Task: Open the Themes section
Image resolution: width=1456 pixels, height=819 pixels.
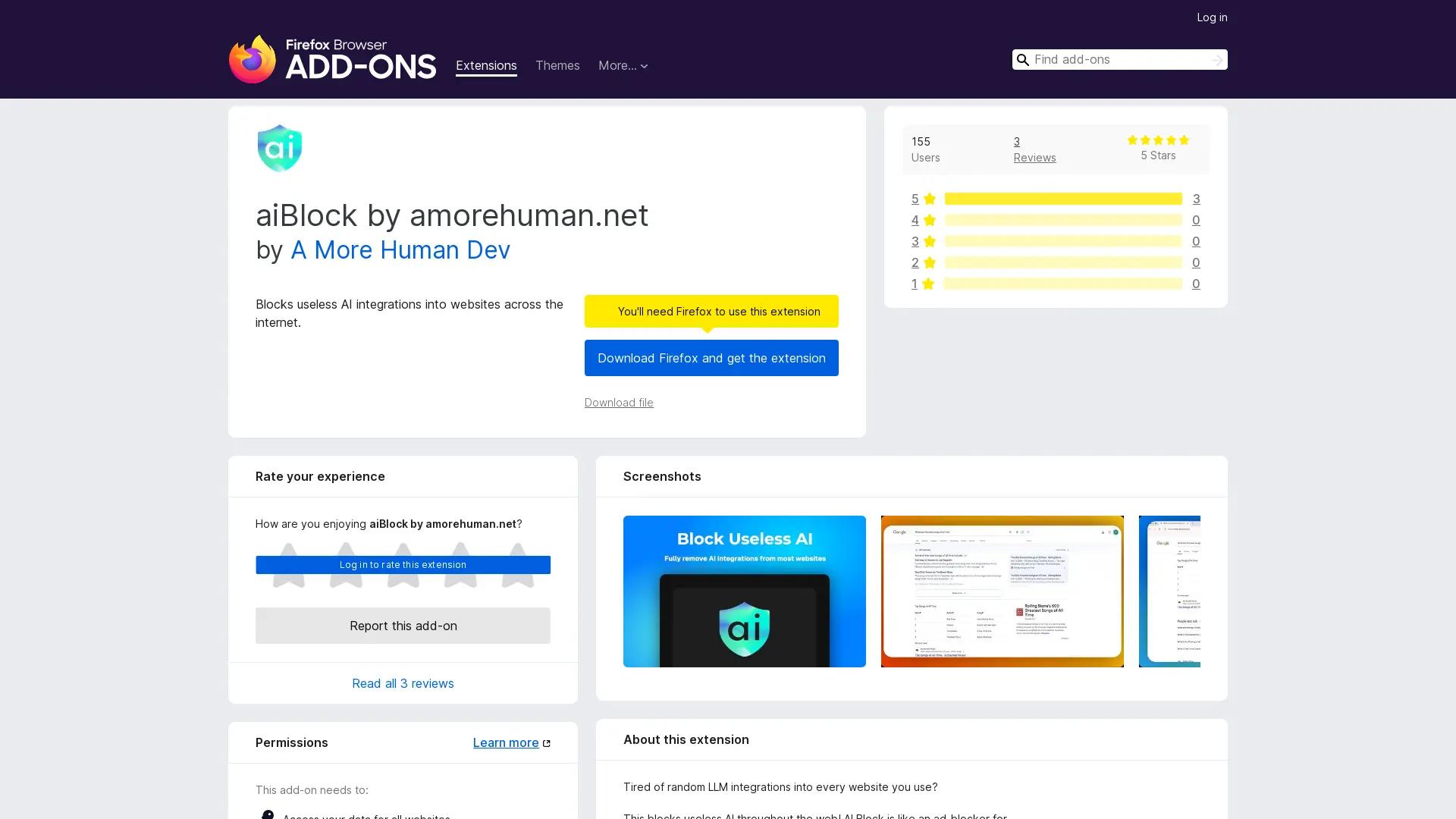Action: (x=557, y=65)
